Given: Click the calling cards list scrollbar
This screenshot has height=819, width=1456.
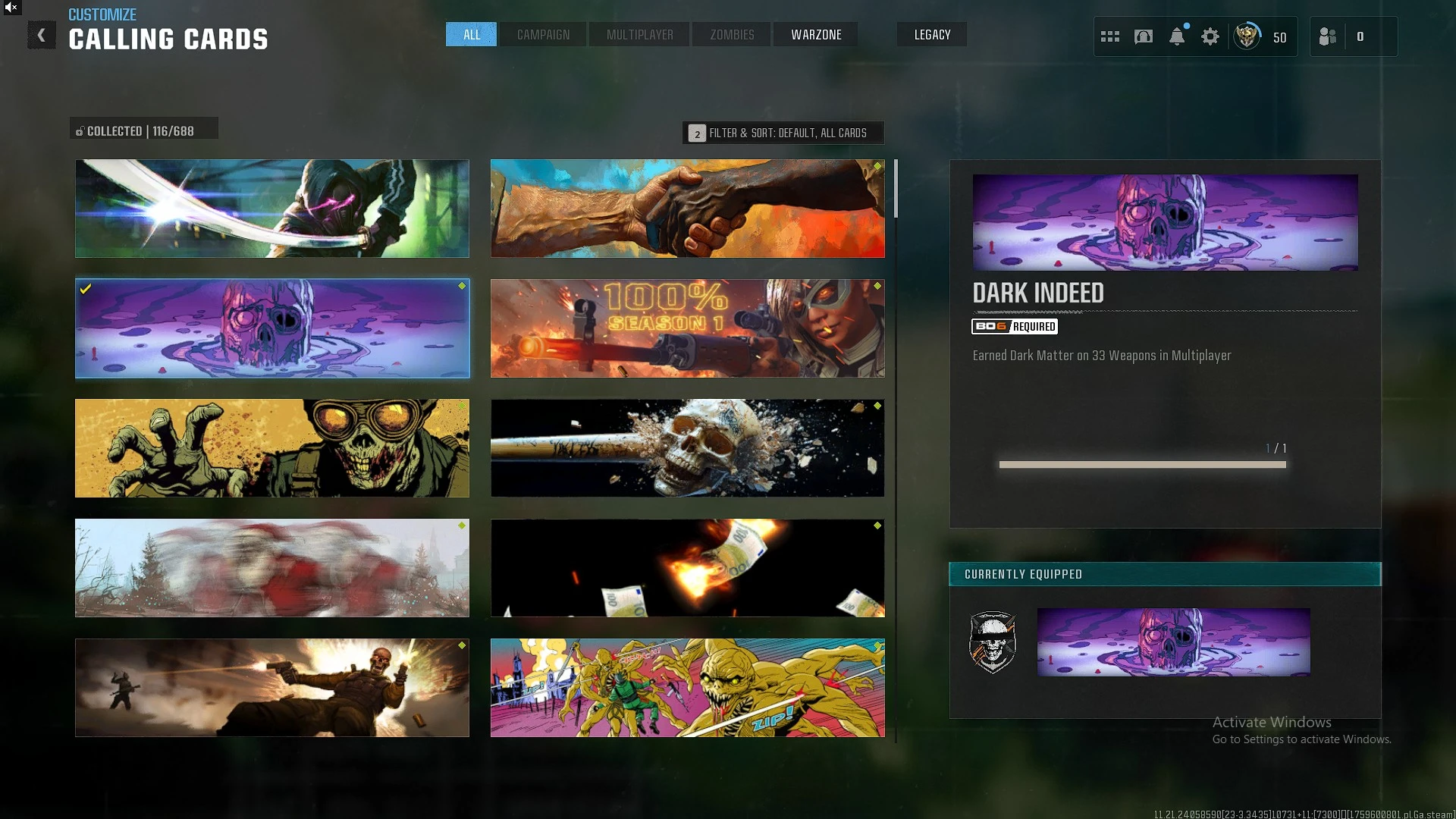Looking at the screenshot, I should 896,190.
